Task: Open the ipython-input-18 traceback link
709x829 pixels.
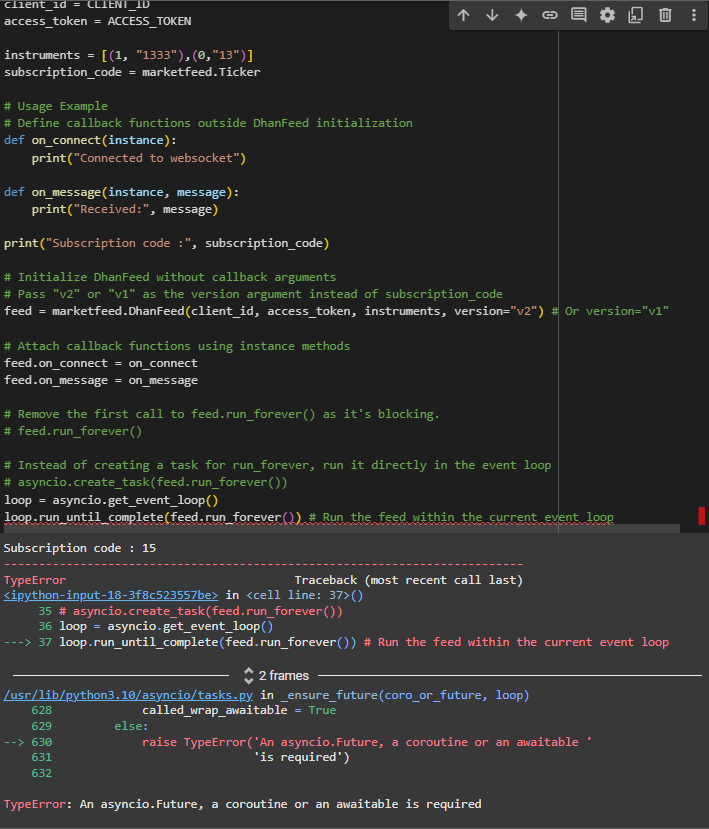Action: [x=110, y=595]
